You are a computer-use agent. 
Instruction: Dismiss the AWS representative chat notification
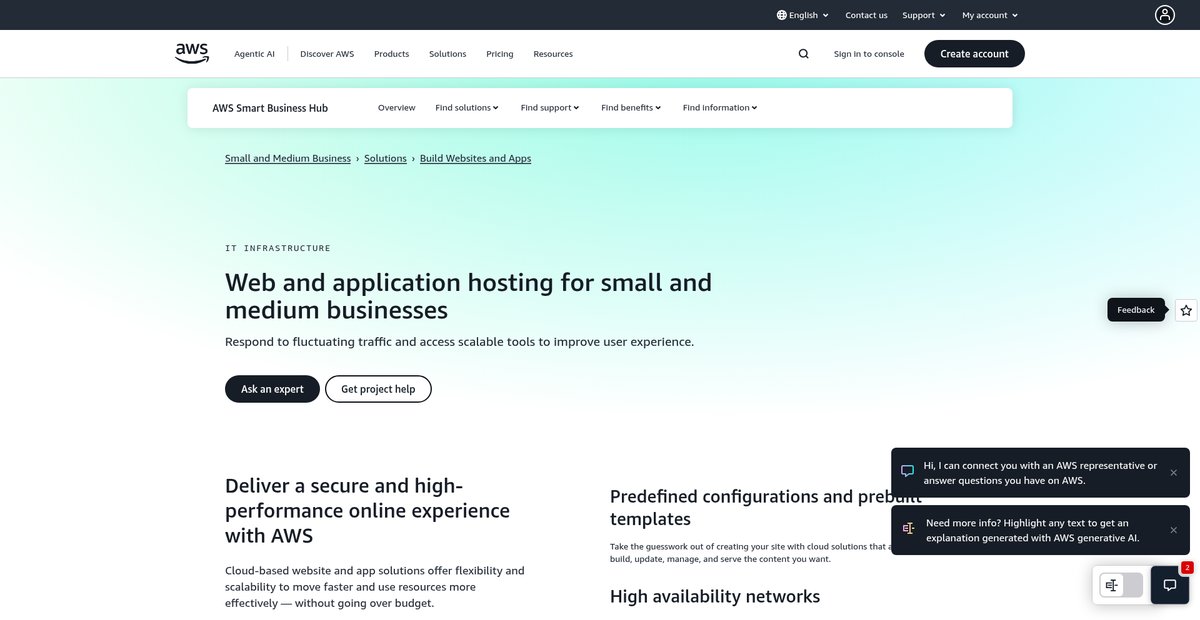coord(1174,472)
